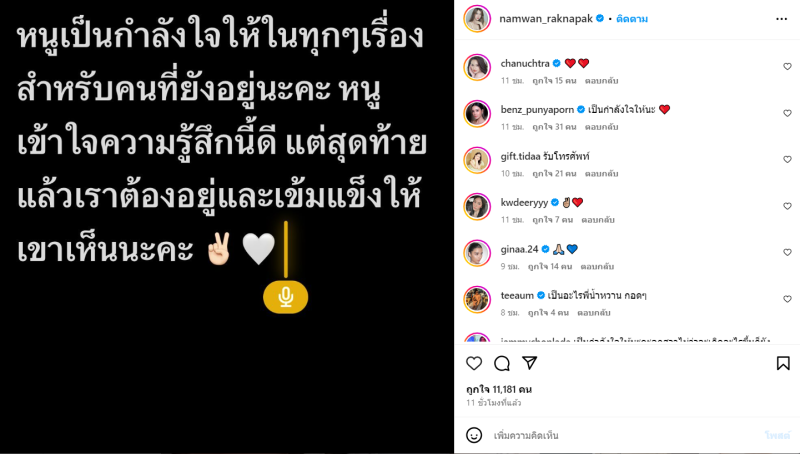Like gift.tidaa's comment heart
This screenshot has height=454, width=800.
(787, 159)
